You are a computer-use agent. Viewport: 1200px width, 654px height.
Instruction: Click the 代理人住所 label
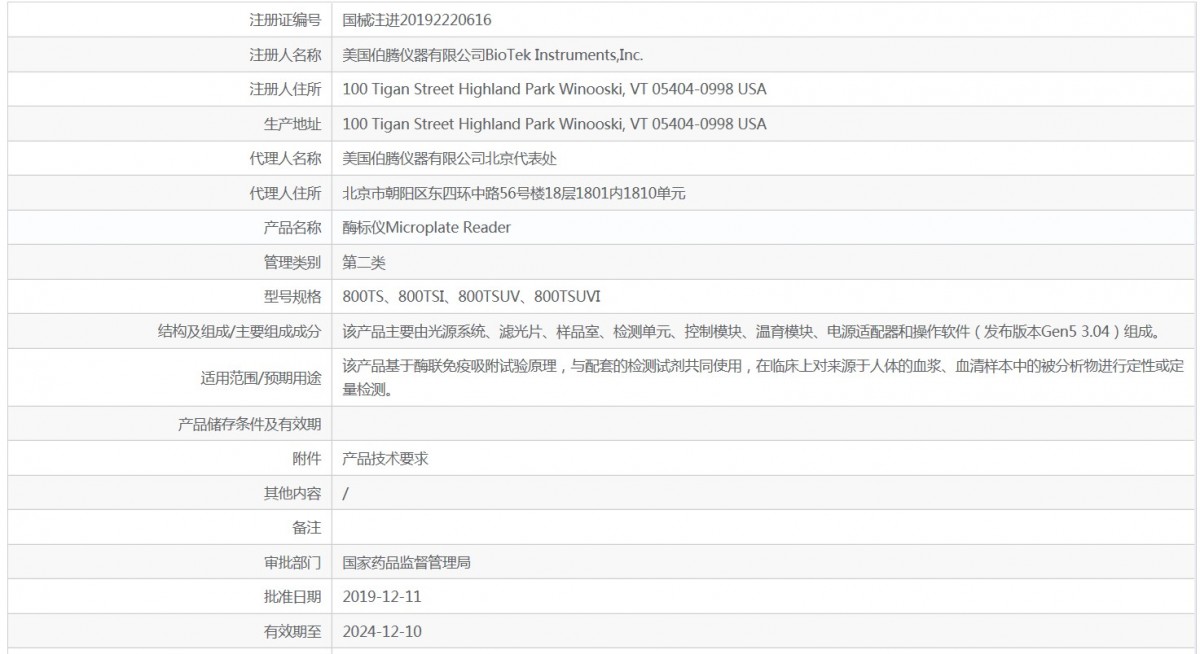pos(285,193)
